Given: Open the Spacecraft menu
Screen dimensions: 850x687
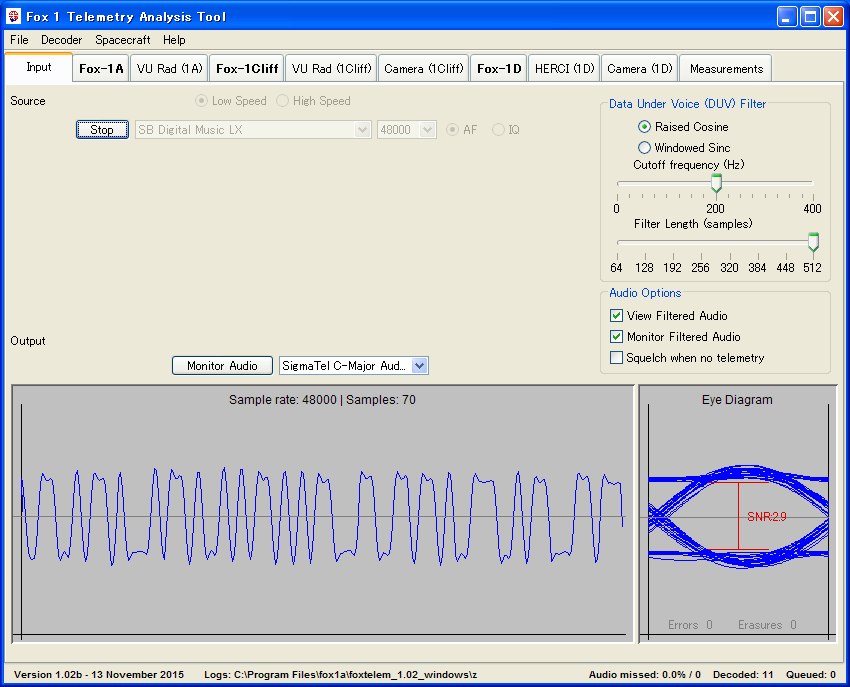Looking at the screenshot, I should click(x=123, y=40).
